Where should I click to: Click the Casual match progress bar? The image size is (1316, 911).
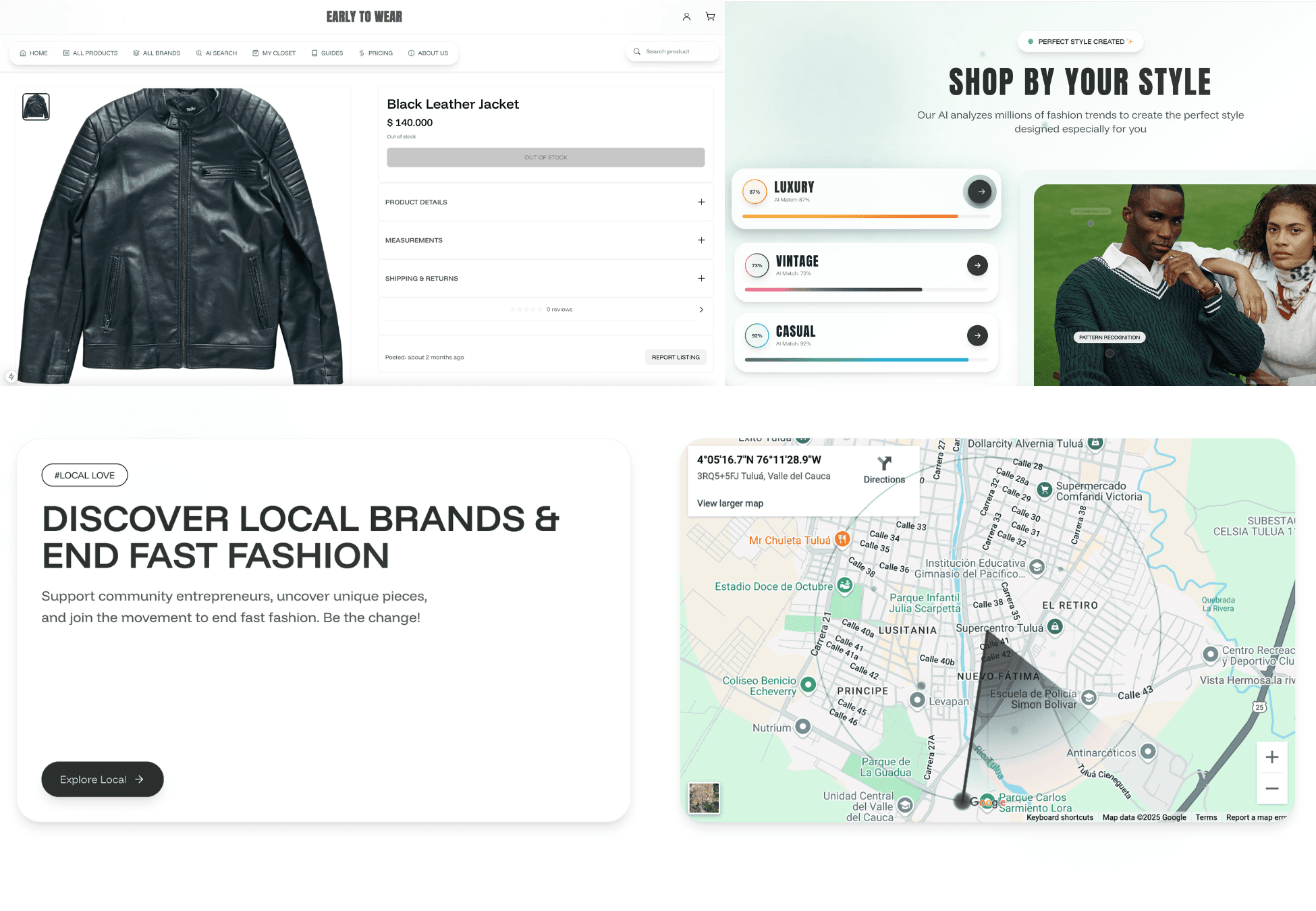[866, 360]
